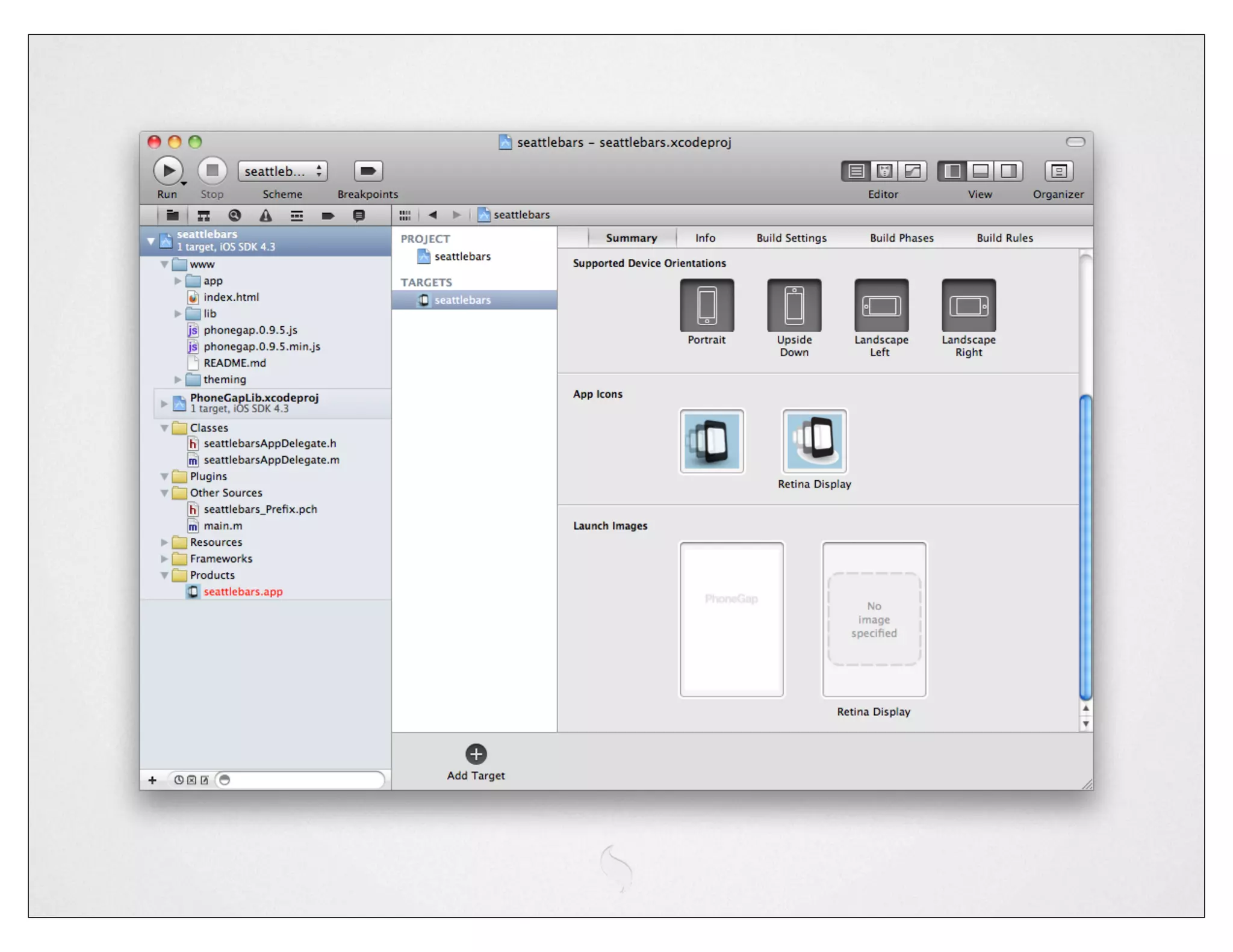Viewport: 1233px width, 952px height.
Task: Select the Standard editor icon
Action: click(856, 171)
